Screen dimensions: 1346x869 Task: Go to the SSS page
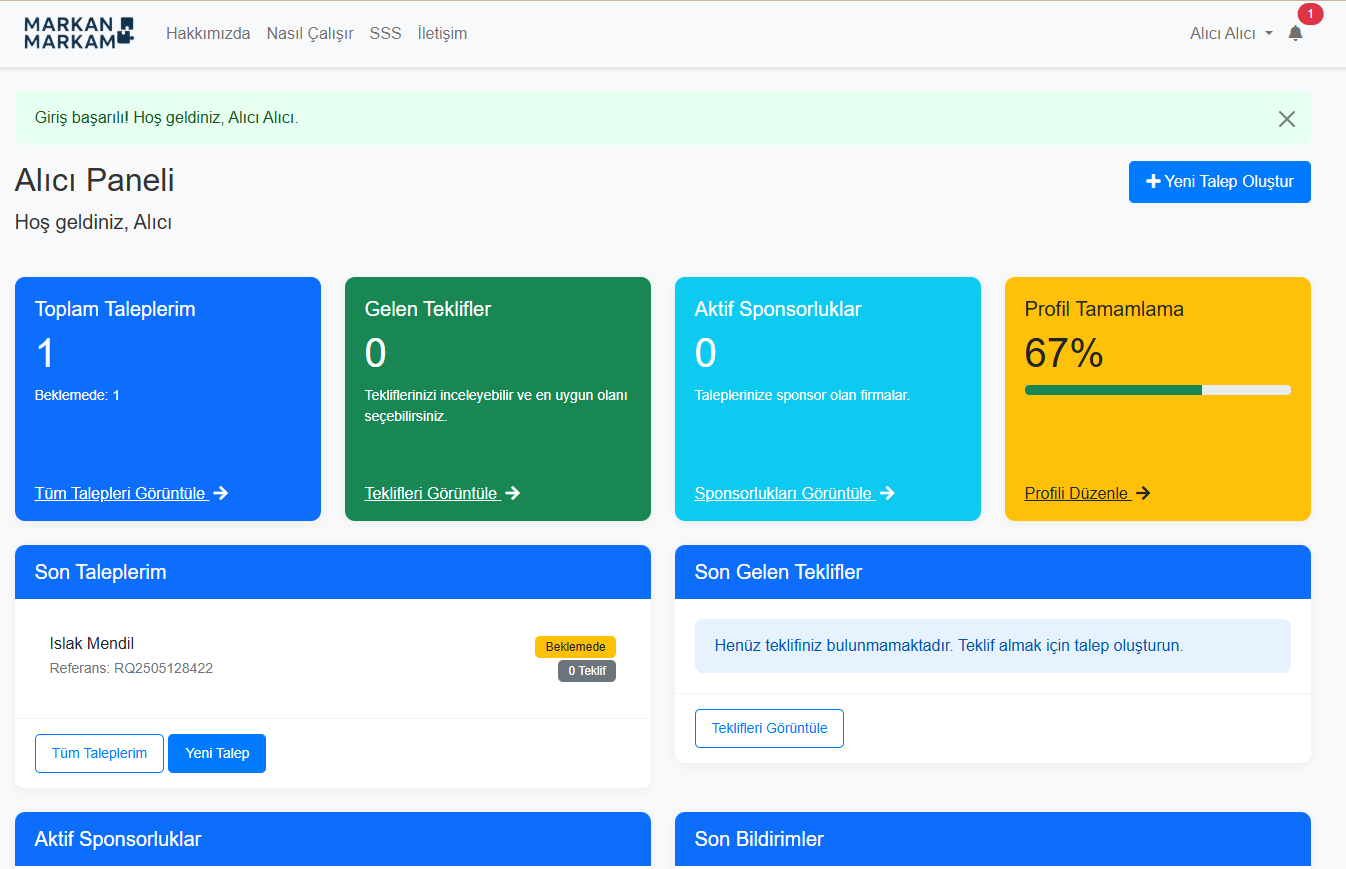coord(385,33)
